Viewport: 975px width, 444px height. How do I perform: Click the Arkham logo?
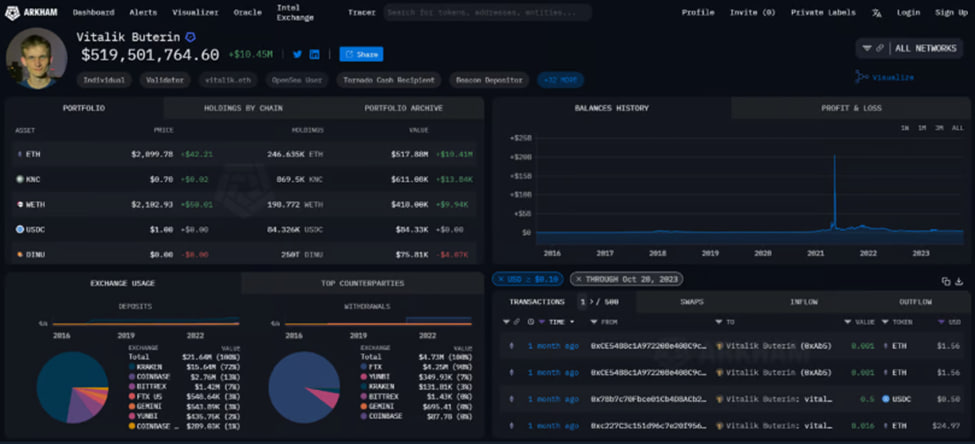[x=30, y=12]
